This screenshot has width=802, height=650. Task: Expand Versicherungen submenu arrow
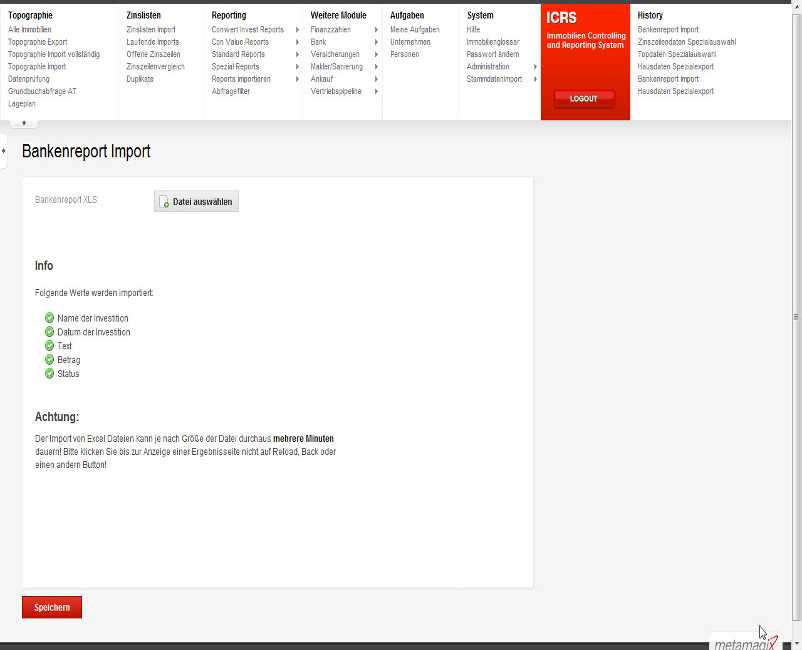click(x=376, y=54)
